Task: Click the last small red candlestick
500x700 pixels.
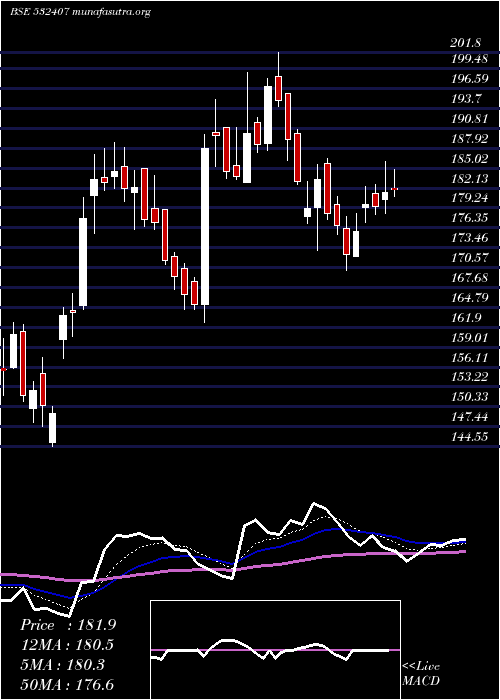Action: pos(394,189)
